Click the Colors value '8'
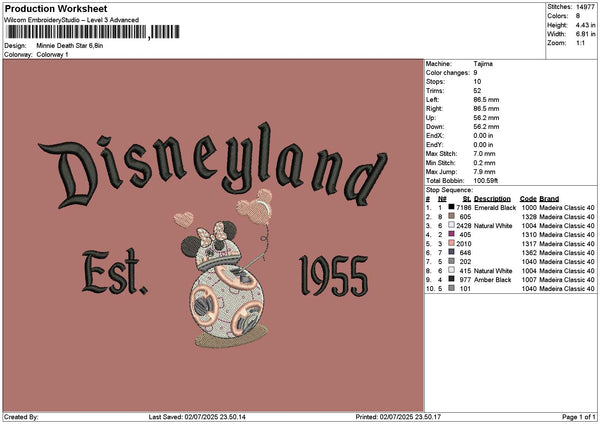This screenshot has width=600, height=424. [578, 16]
